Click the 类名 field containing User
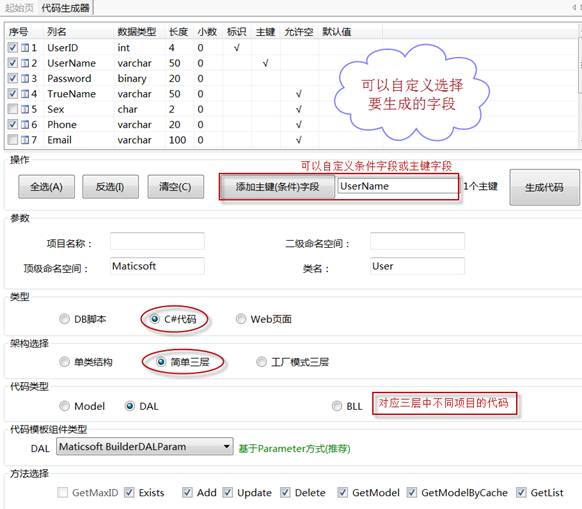Viewport: 582px width, 509px height. (417, 266)
